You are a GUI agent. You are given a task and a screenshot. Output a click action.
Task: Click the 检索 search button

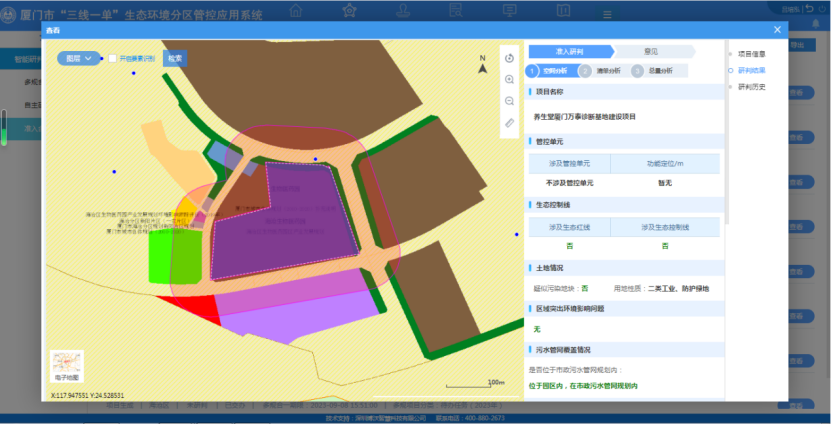point(175,59)
